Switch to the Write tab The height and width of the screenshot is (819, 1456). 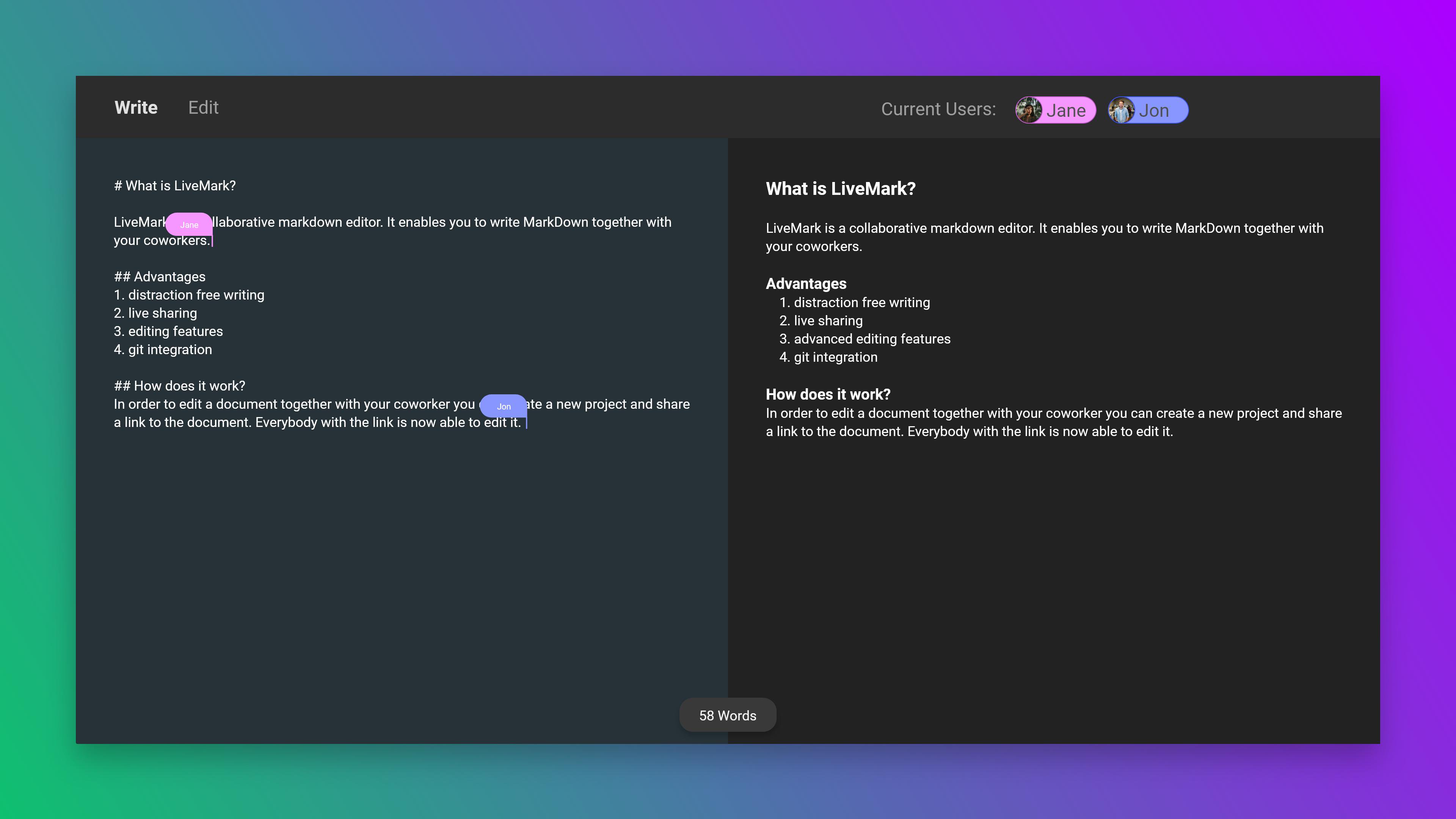136,107
